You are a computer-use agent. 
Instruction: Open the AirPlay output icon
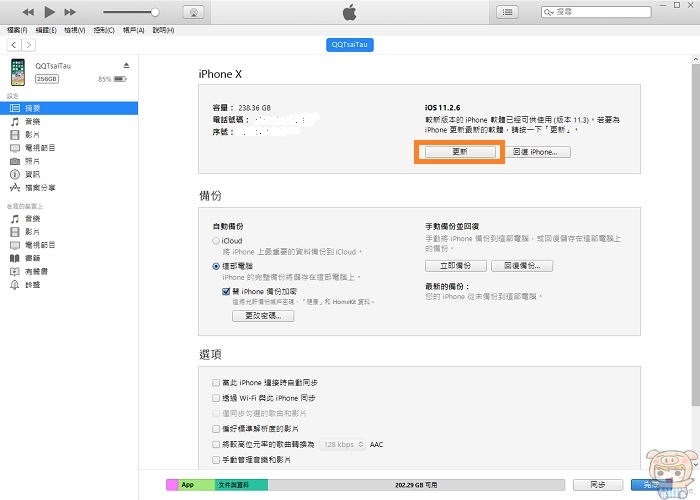(194, 12)
